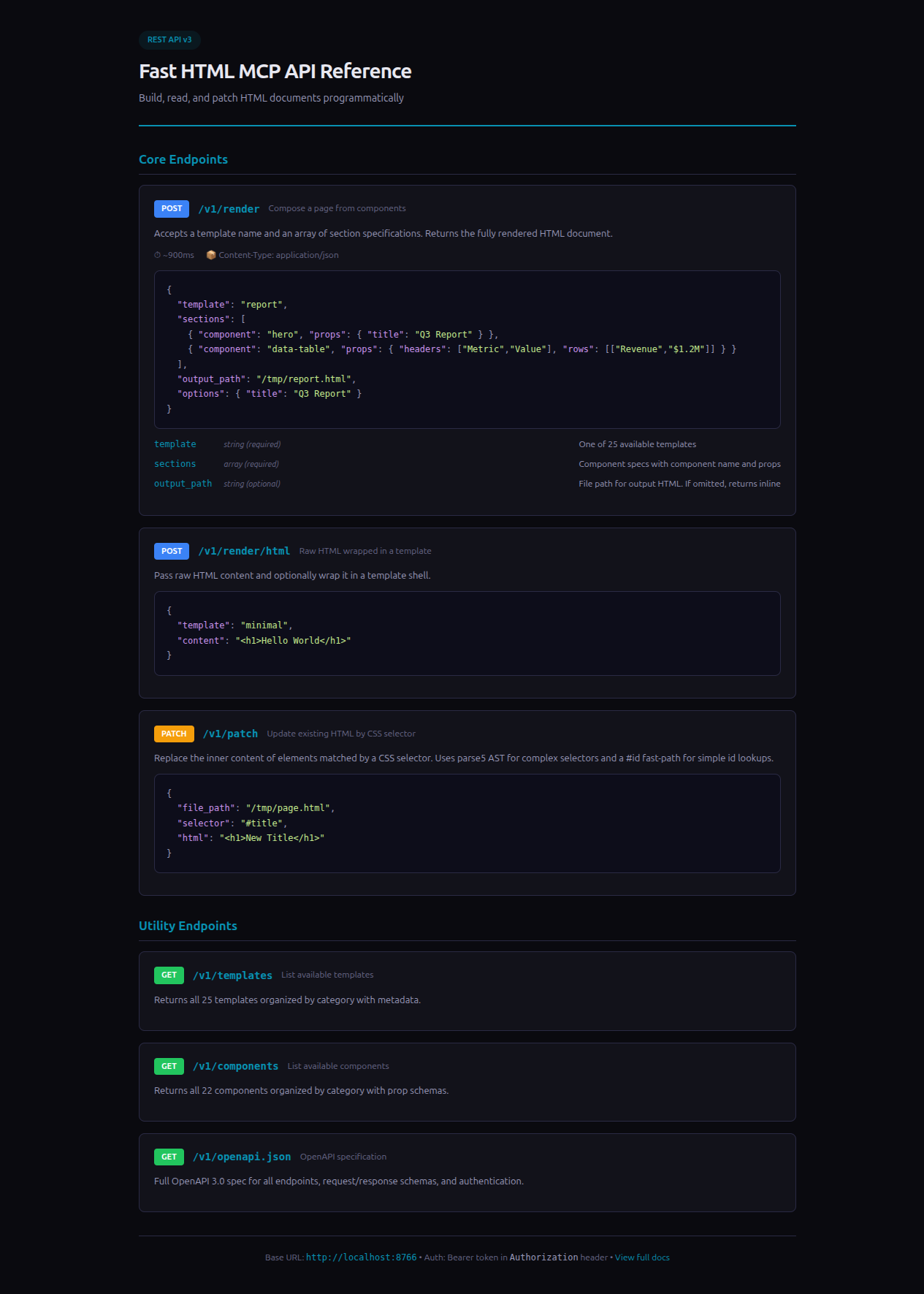Click the "data-table" component line in code
This screenshot has height=1294, width=924.
click(462, 349)
